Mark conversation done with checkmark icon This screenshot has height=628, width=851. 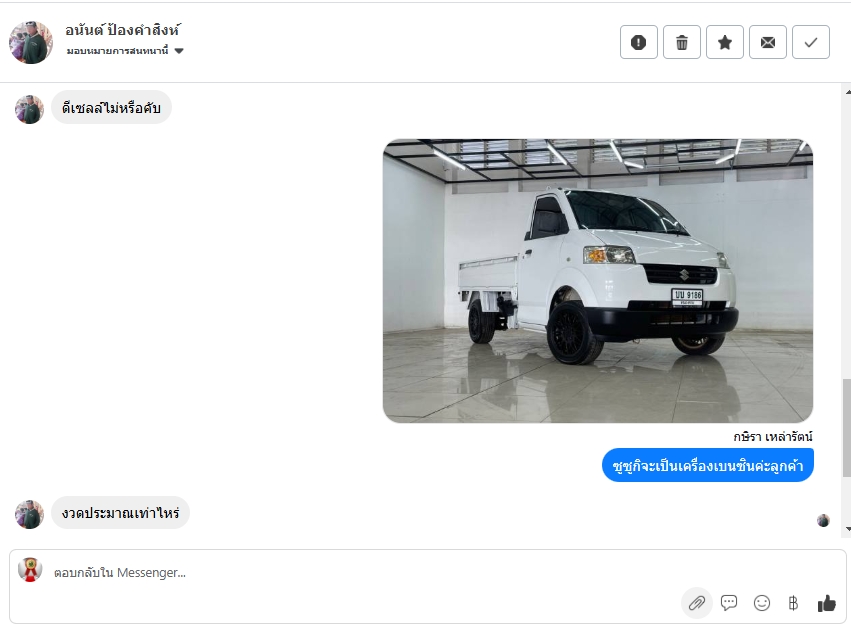pyautogui.click(x=811, y=42)
